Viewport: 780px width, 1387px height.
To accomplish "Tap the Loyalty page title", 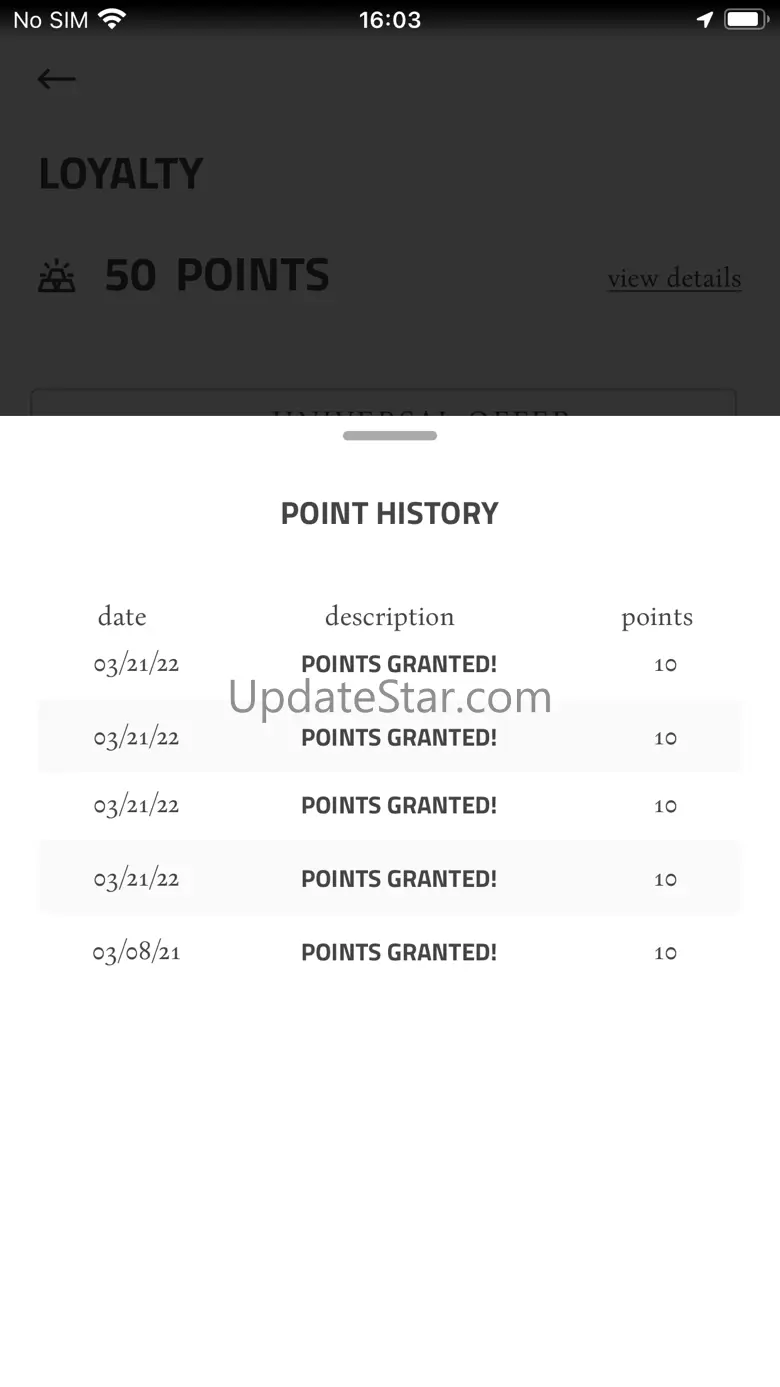I will coord(121,174).
